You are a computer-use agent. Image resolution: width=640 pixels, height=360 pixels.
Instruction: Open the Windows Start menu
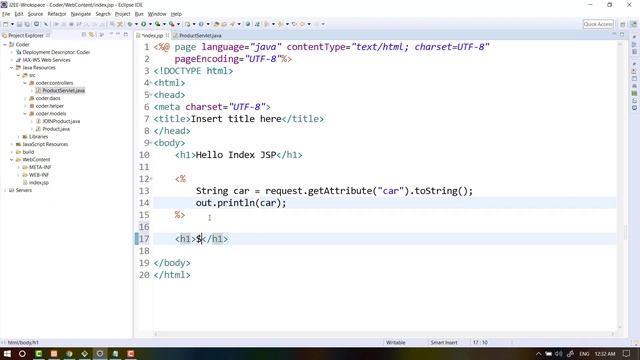point(7,353)
